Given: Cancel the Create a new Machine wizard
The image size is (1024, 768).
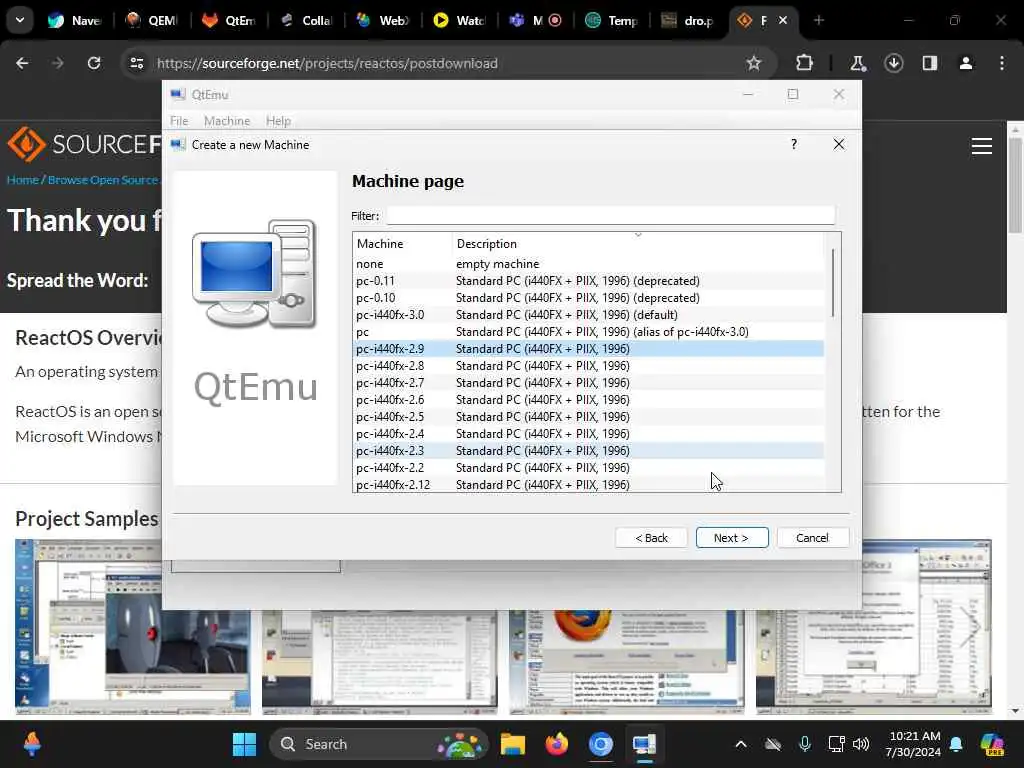Looking at the screenshot, I should coord(812,537).
